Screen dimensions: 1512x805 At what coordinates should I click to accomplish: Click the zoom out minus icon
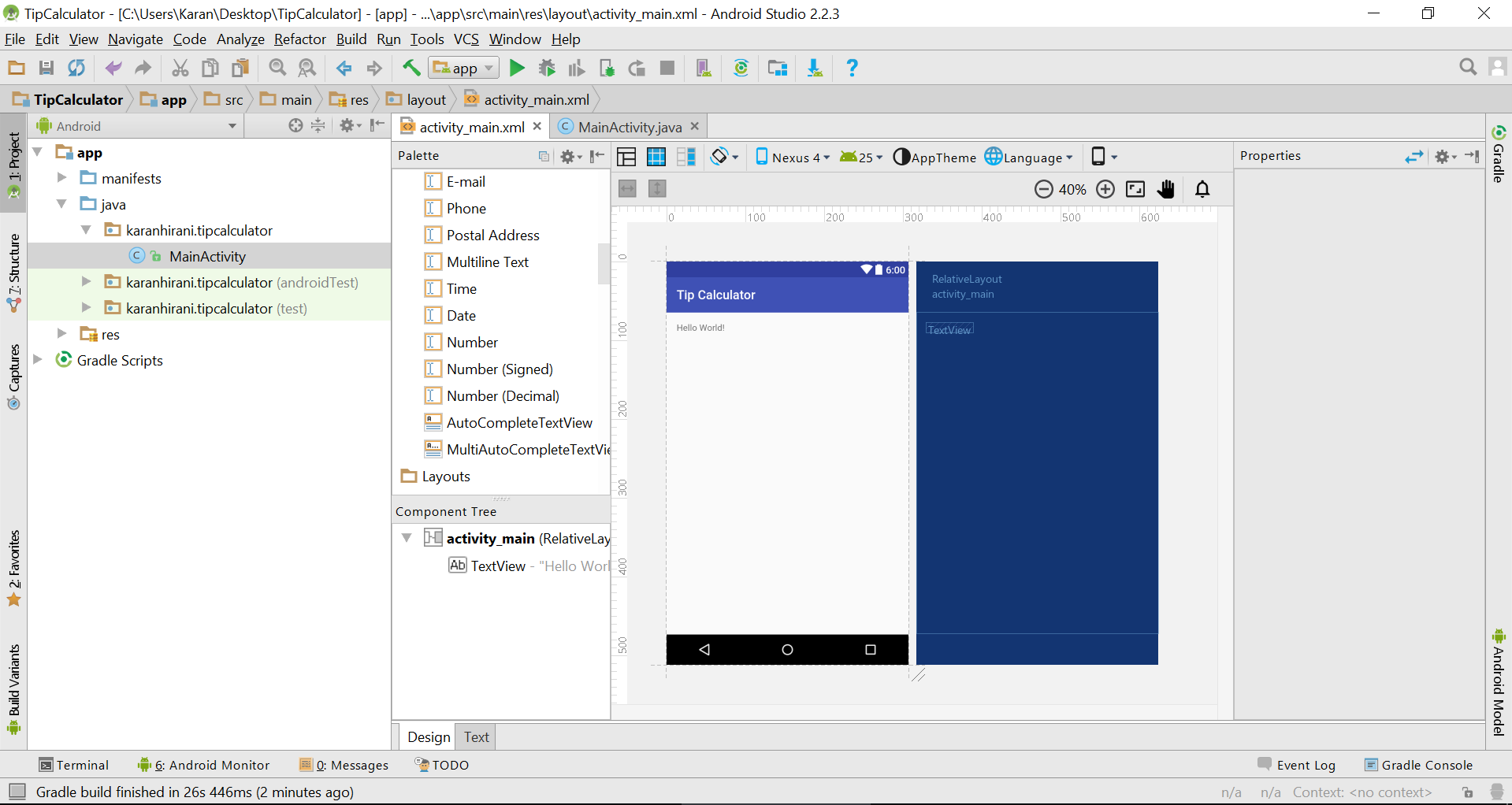[x=1043, y=189]
